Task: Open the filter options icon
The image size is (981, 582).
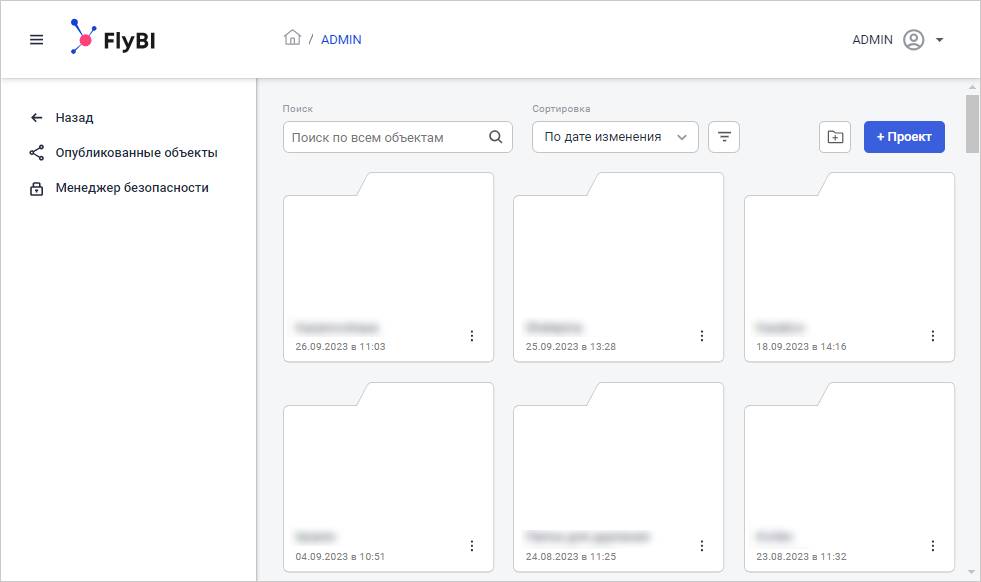Action: [x=724, y=137]
